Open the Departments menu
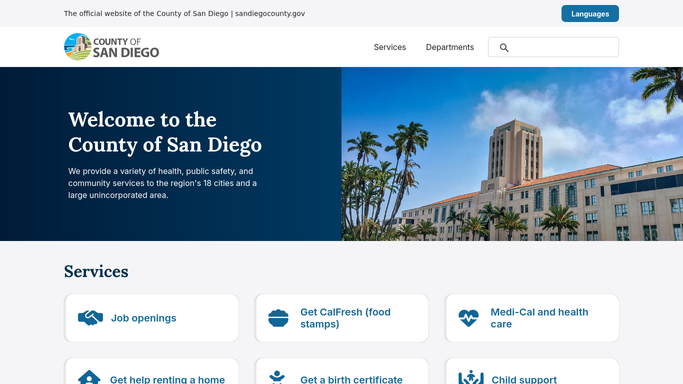The height and width of the screenshot is (384, 683). coord(450,47)
